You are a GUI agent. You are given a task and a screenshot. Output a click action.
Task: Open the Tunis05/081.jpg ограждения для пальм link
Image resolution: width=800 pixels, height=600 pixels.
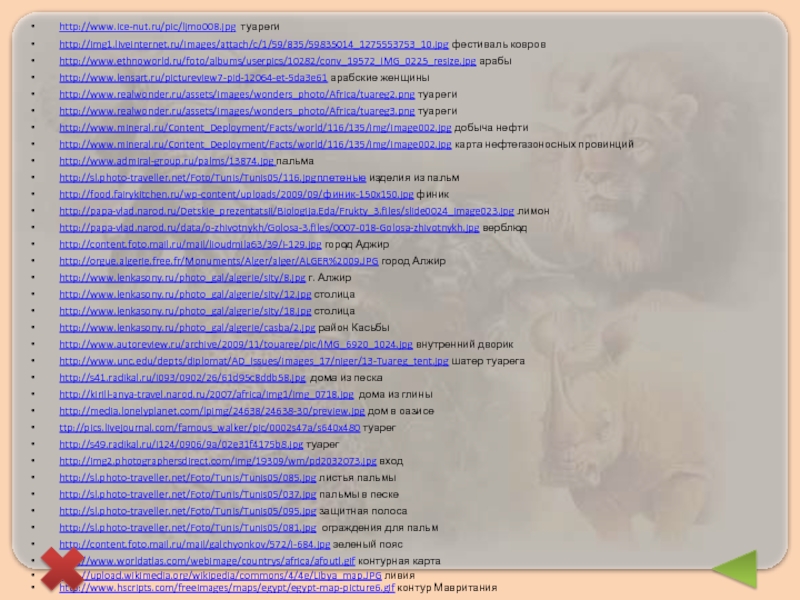[x=188, y=528]
